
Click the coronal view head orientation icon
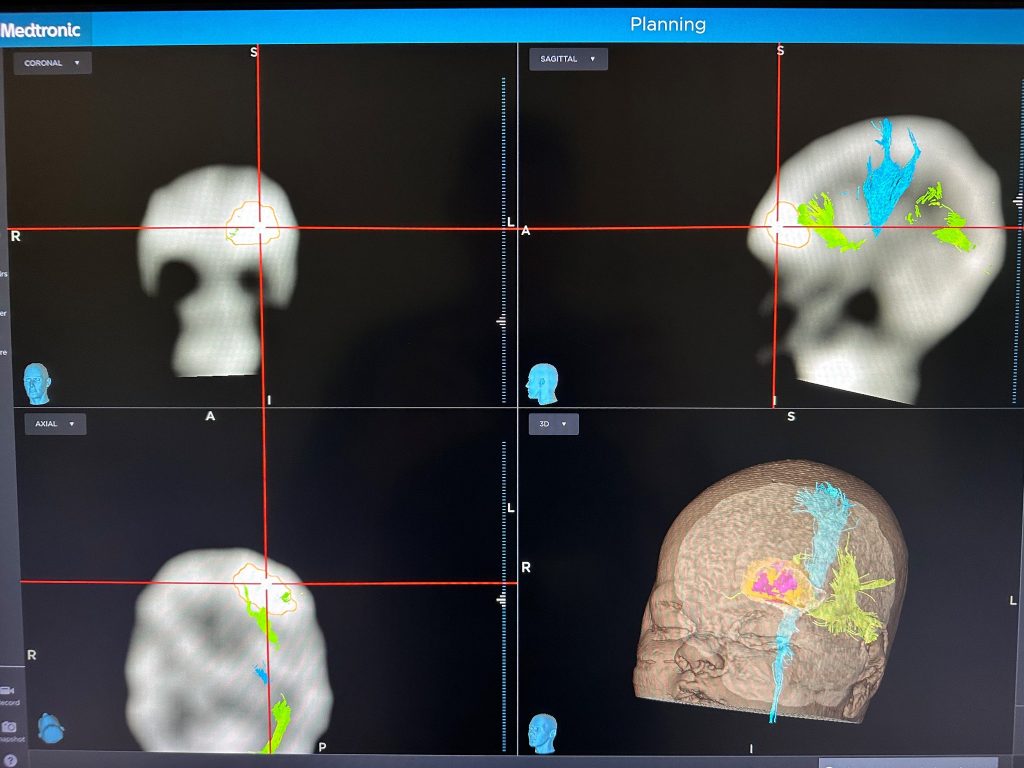coord(37,383)
